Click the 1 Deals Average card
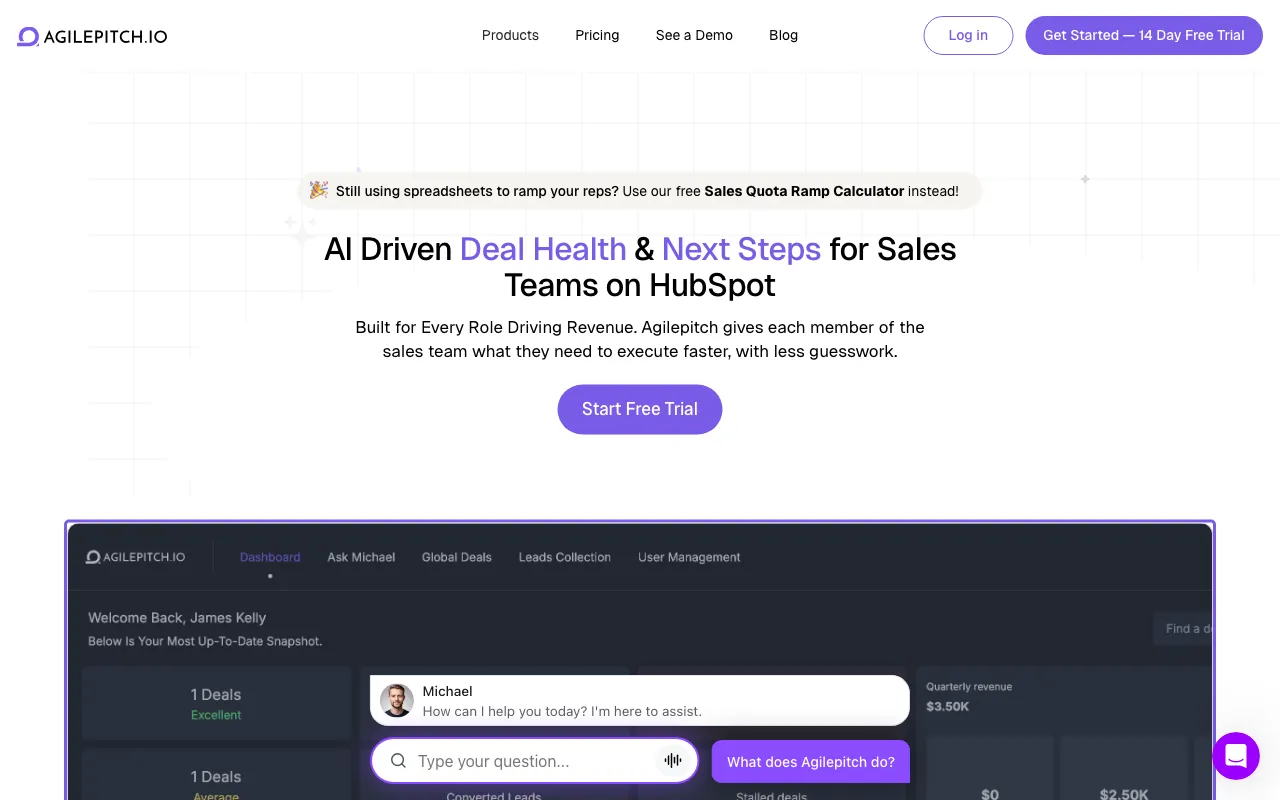 pyautogui.click(x=216, y=775)
